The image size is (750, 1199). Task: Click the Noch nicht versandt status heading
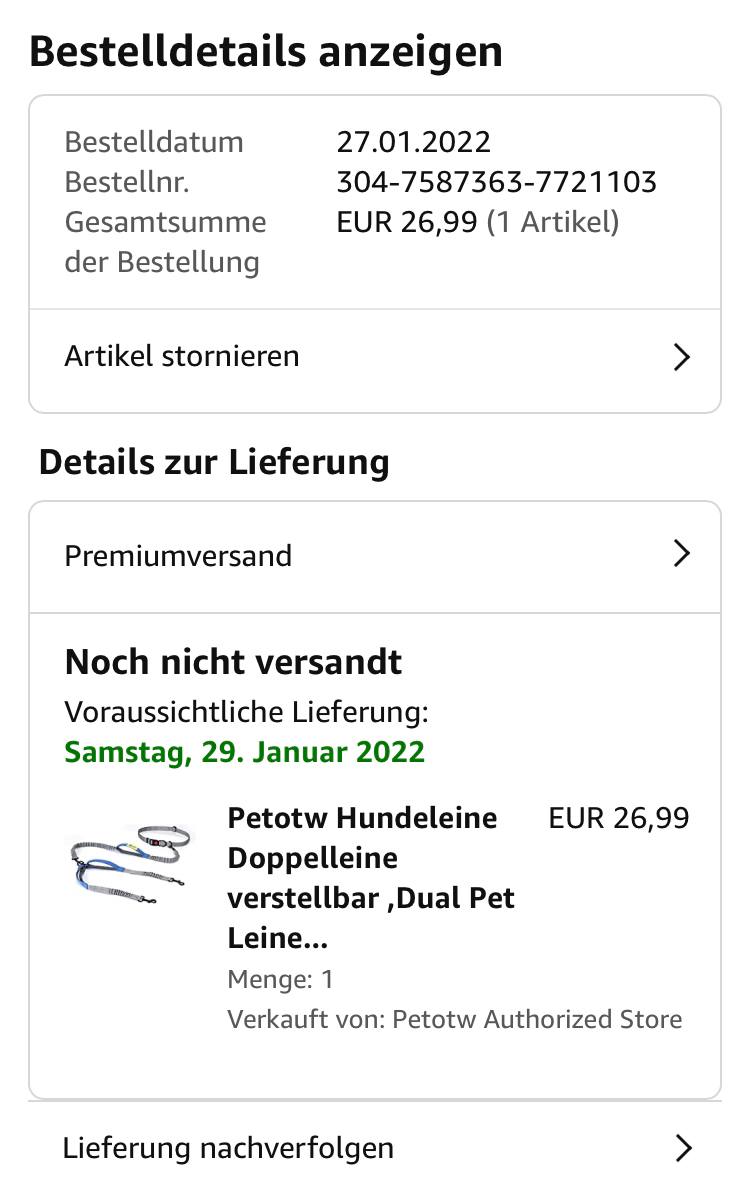click(x=233, y=662)
